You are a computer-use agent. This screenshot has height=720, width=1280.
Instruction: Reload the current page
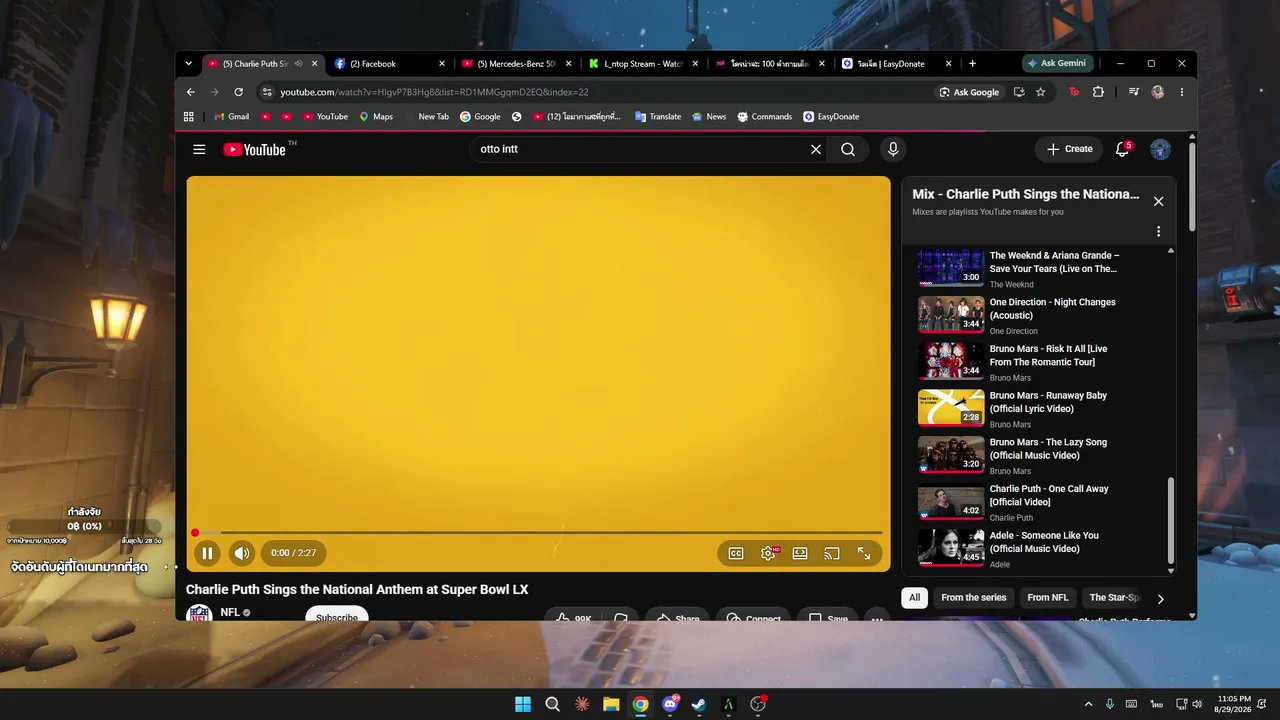[x=238, y=92]
